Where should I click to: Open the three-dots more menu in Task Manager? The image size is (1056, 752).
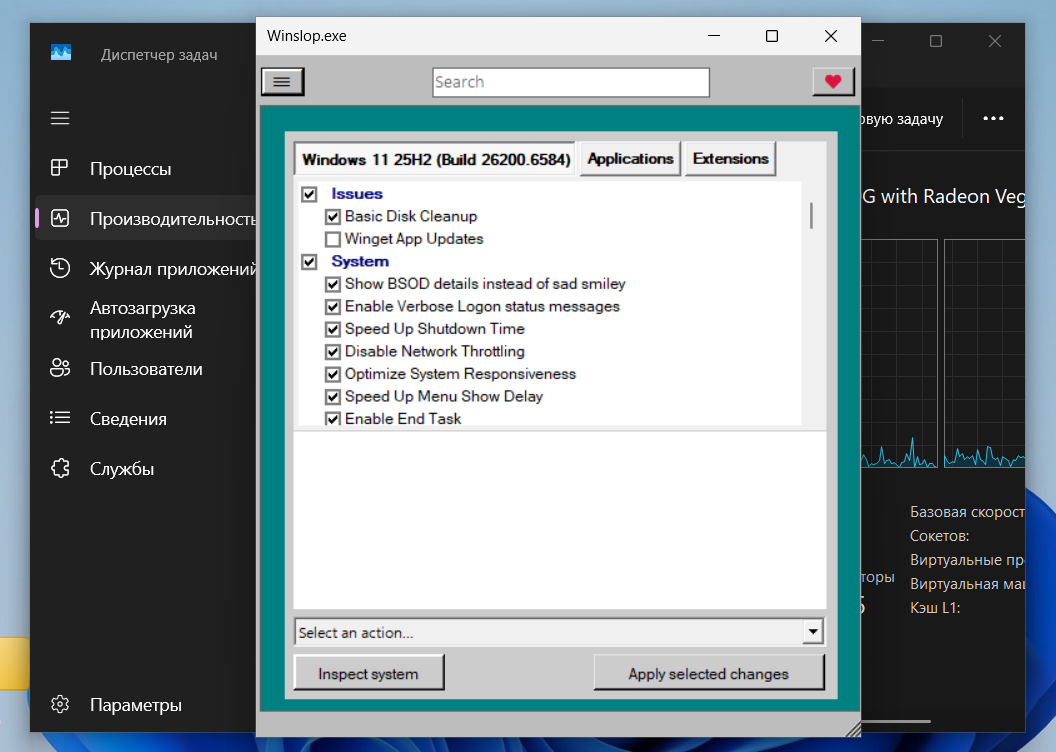pos(993,118)
